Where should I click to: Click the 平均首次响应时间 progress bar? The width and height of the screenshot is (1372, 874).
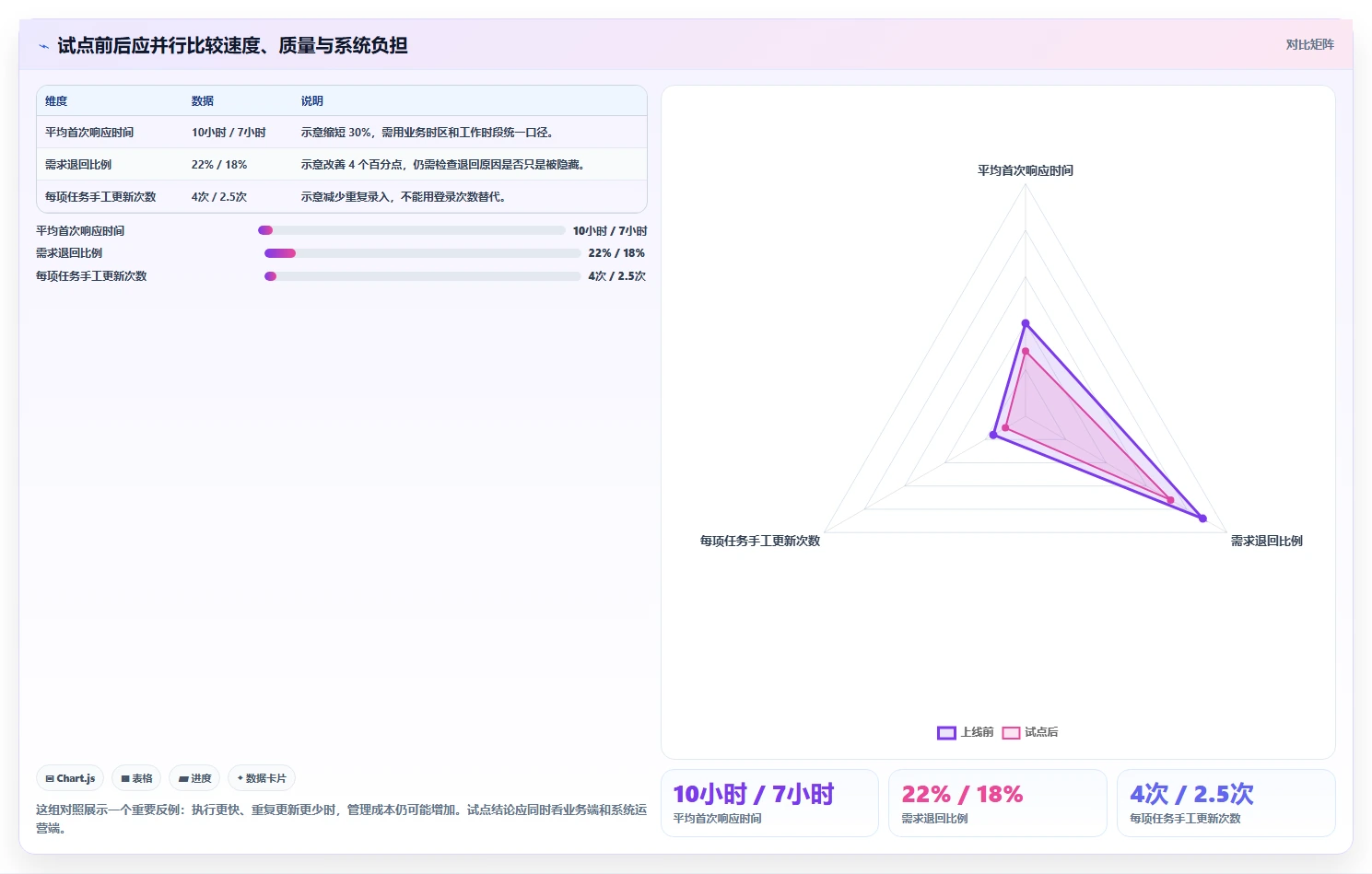412,230
